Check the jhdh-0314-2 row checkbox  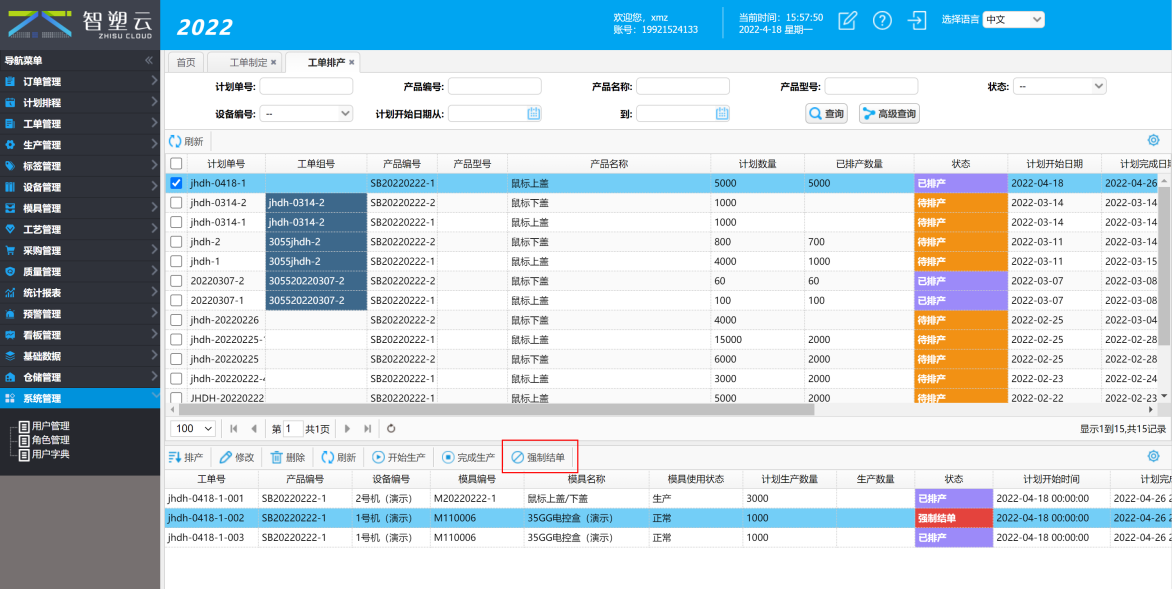point(176,203)
